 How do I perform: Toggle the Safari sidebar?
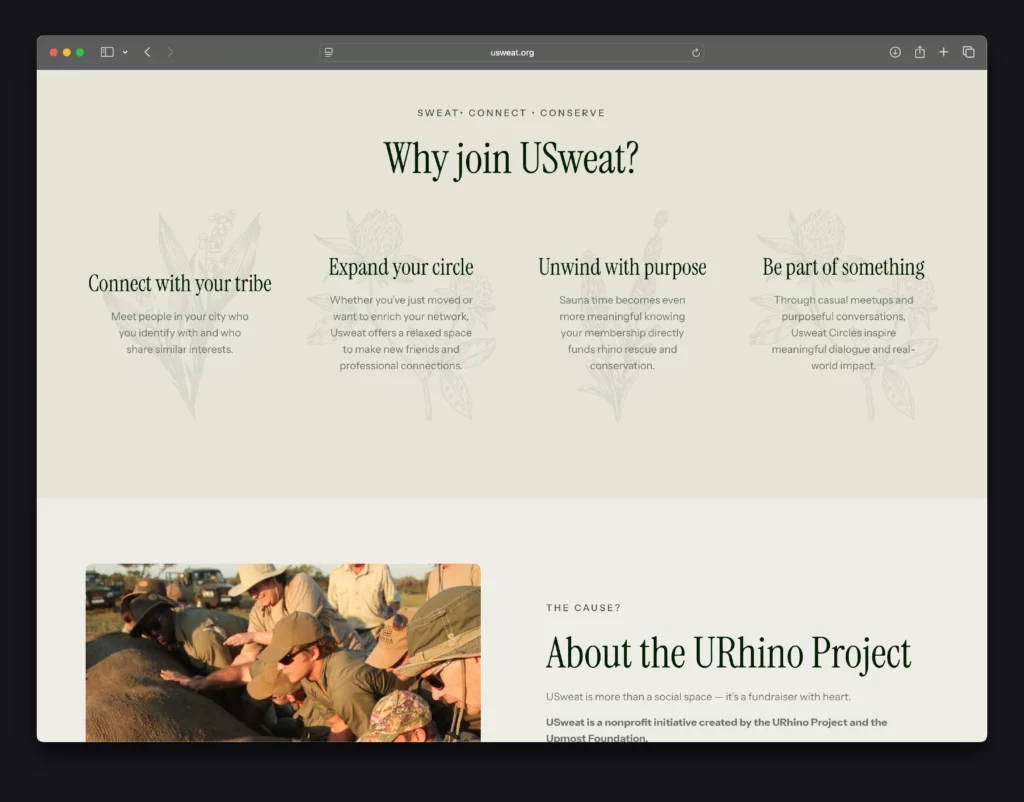click(x=107, y=52)
